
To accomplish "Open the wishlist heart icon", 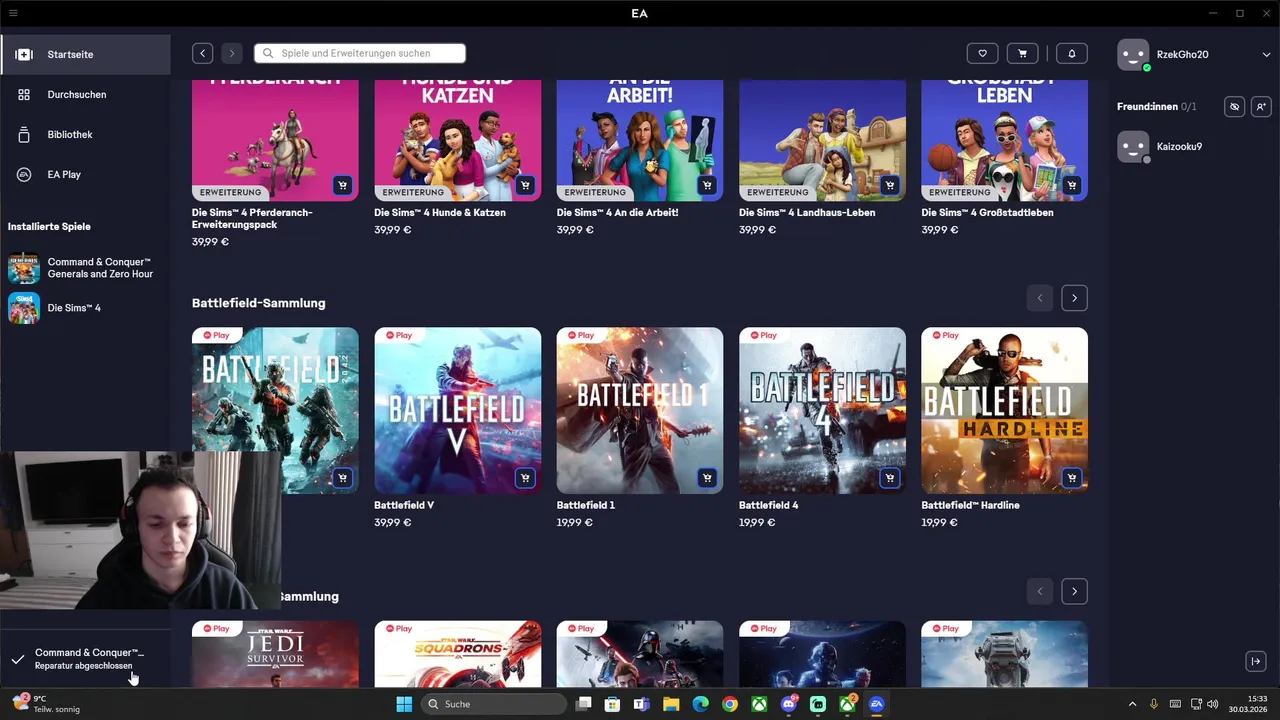I will [982, 53].
